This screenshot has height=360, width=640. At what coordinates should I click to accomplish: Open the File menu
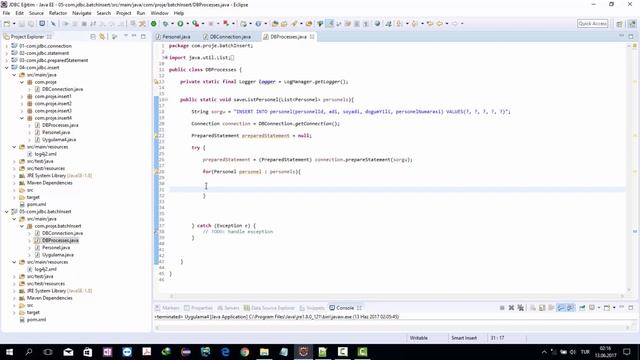[x=6, y=13]
